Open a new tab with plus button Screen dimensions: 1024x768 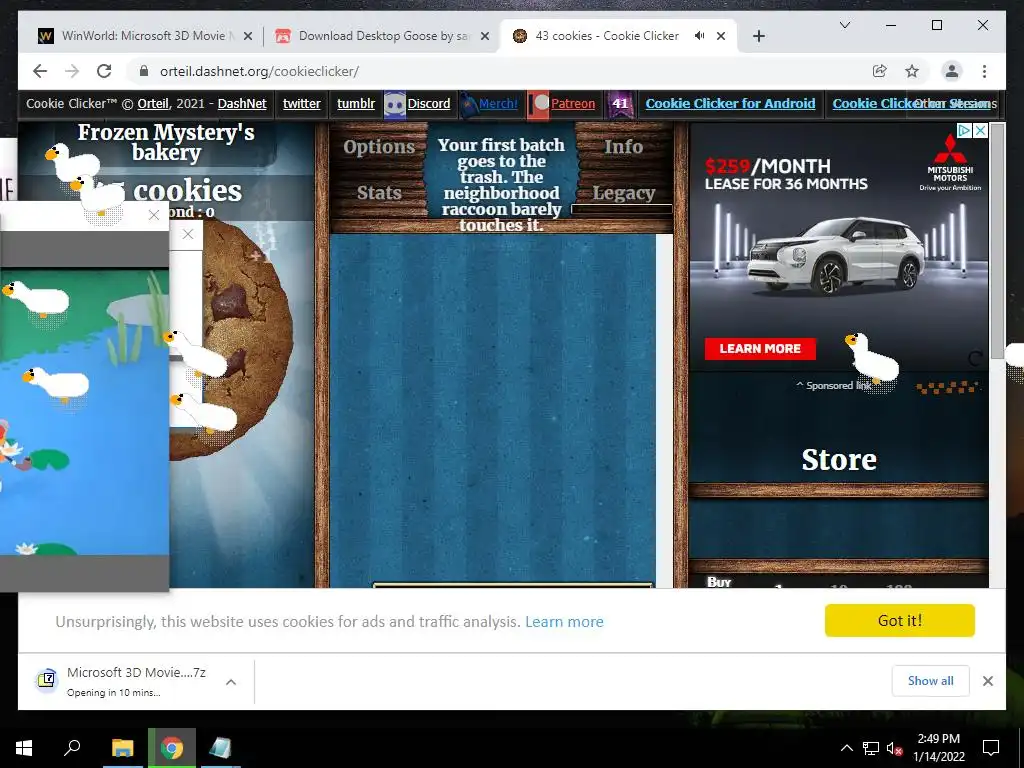(758, 36)
